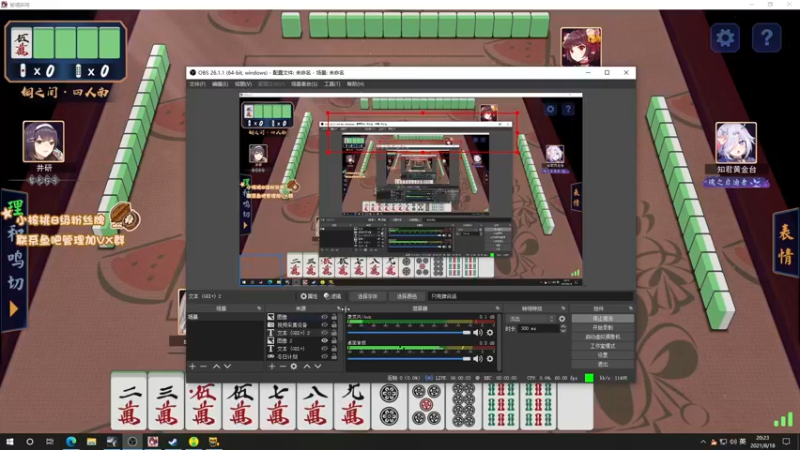Toggle visibility of 文本 (GDI+) source

pyautogui.click(x=324, y=348)
